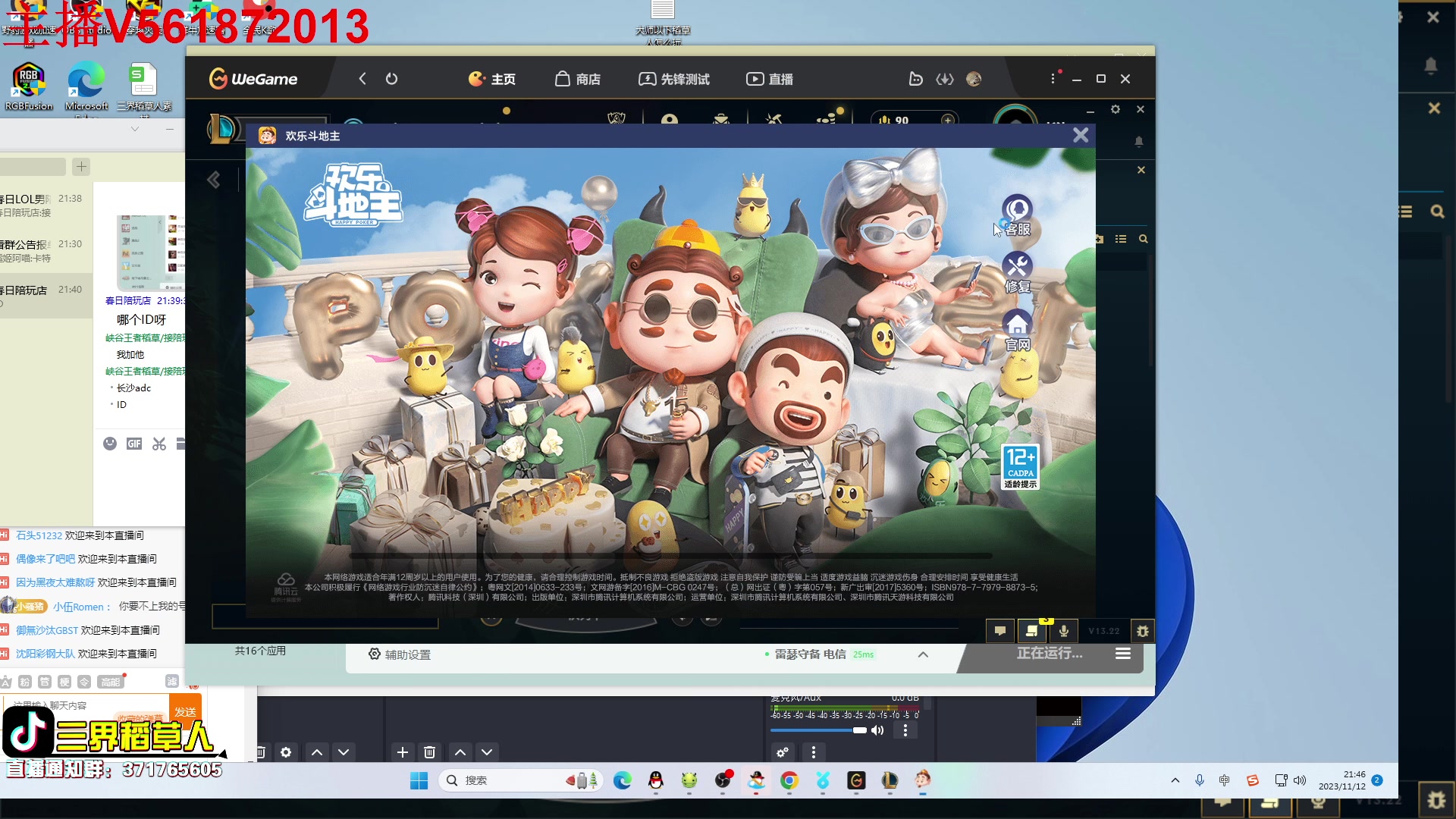Open the WeGame download manager icon
Image resolution: width=1456 pixels, height=819 pixels.
tap(945, 79)
